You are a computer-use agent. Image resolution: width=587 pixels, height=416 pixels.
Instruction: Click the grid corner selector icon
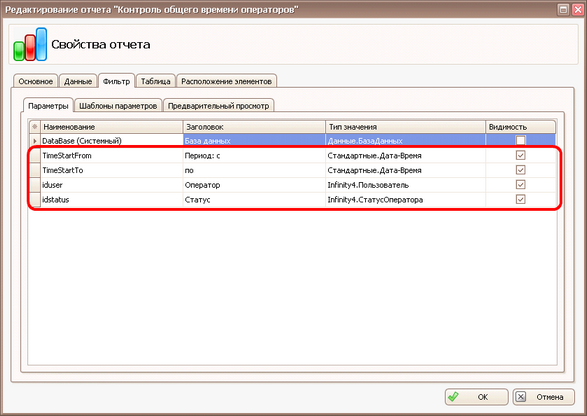tap(35, 127)
